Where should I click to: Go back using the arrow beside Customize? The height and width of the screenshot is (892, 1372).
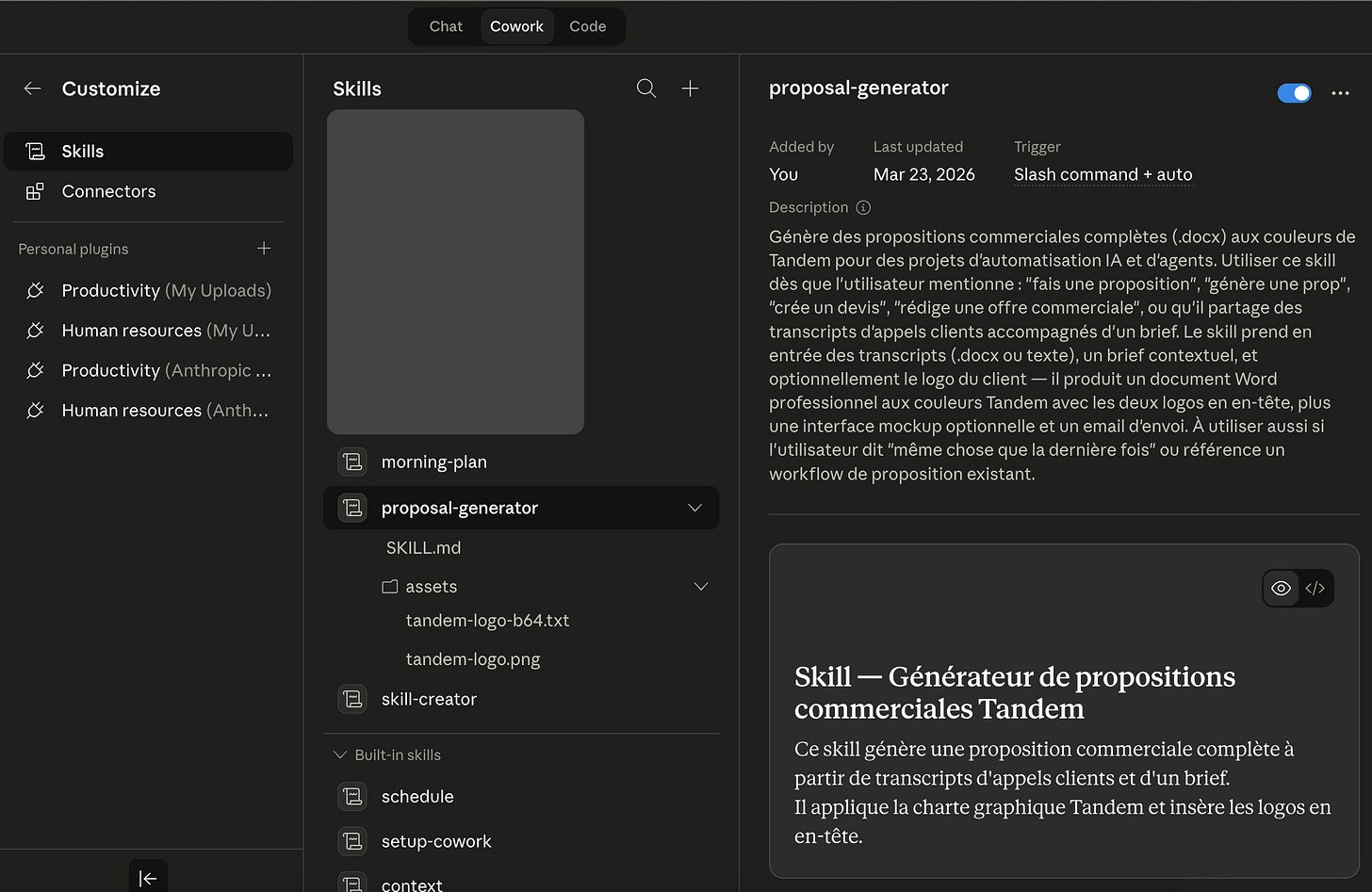coord(33,89)
